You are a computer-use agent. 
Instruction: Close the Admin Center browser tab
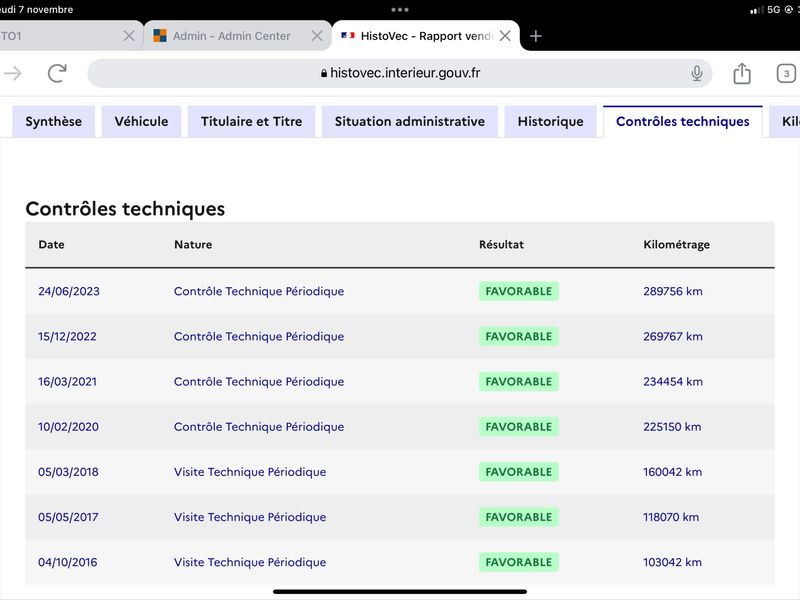[x=317, y=36]
